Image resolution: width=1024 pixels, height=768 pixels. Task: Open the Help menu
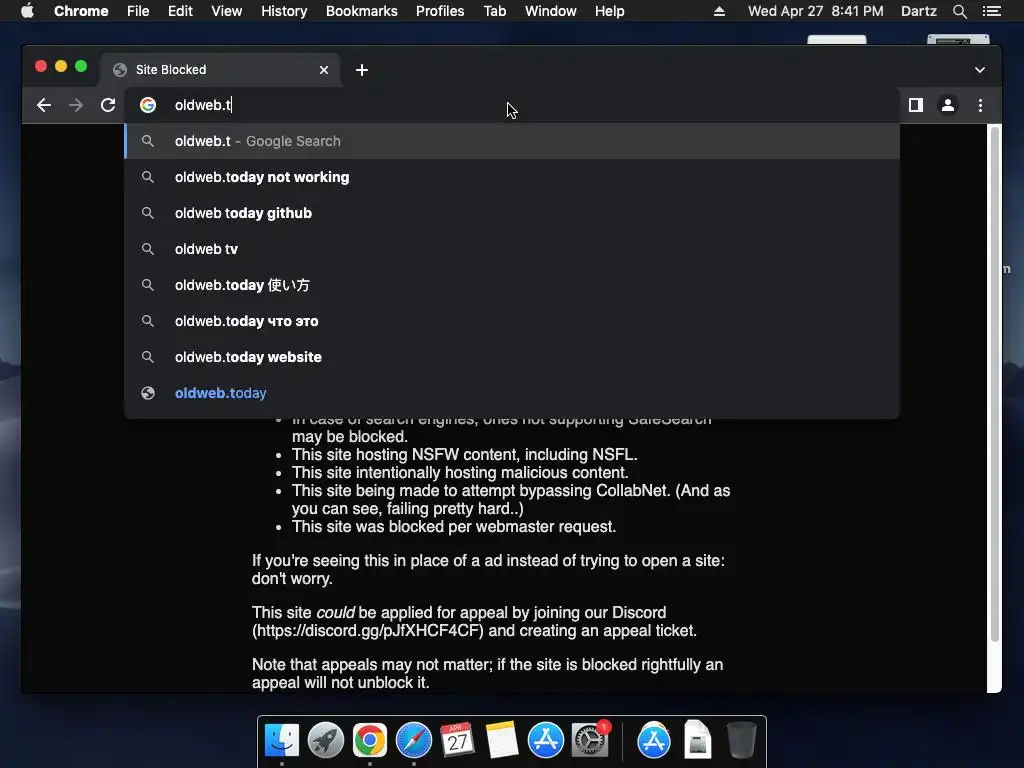[x=609, y=11]
